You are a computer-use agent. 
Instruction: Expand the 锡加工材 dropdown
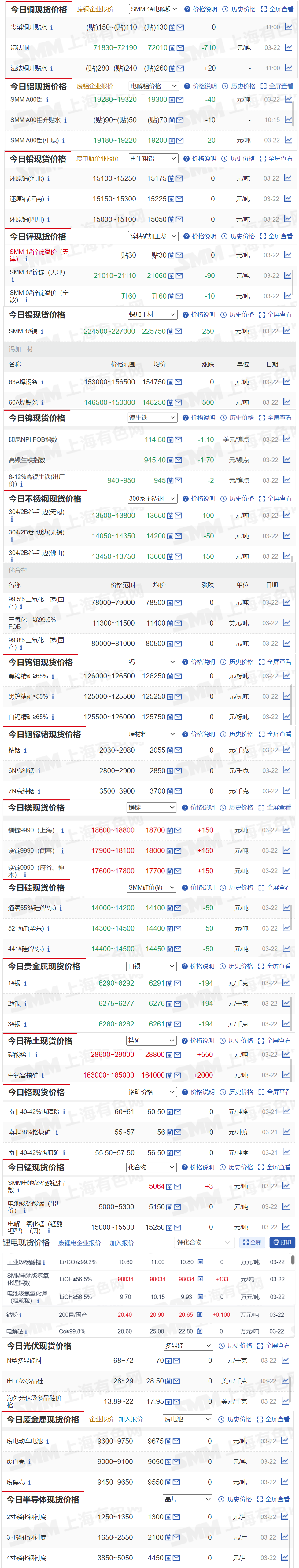point(152,315)
